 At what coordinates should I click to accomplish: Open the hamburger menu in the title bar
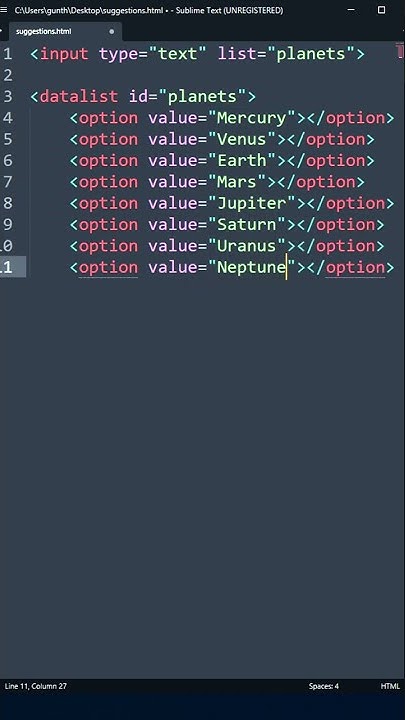3,10
